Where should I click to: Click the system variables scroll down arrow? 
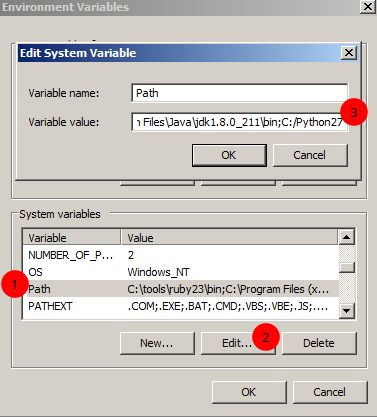pyautogui.click(x=347, y=311)
